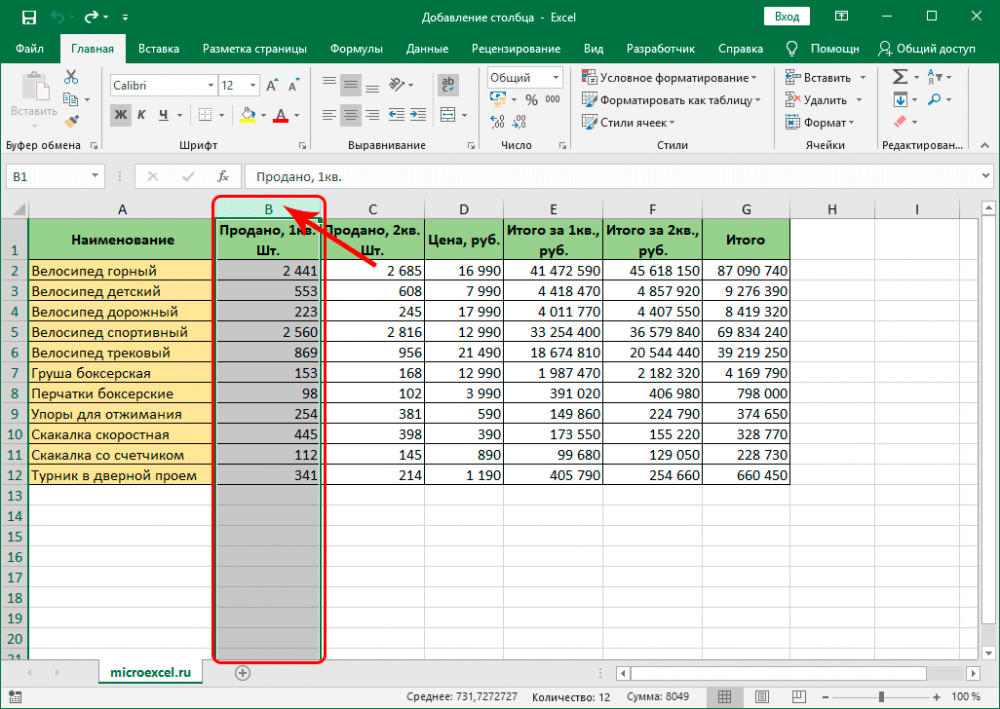Screen dimensions: 1000x709
Task: Click the Increase Decimal icon
Action: 497,121
